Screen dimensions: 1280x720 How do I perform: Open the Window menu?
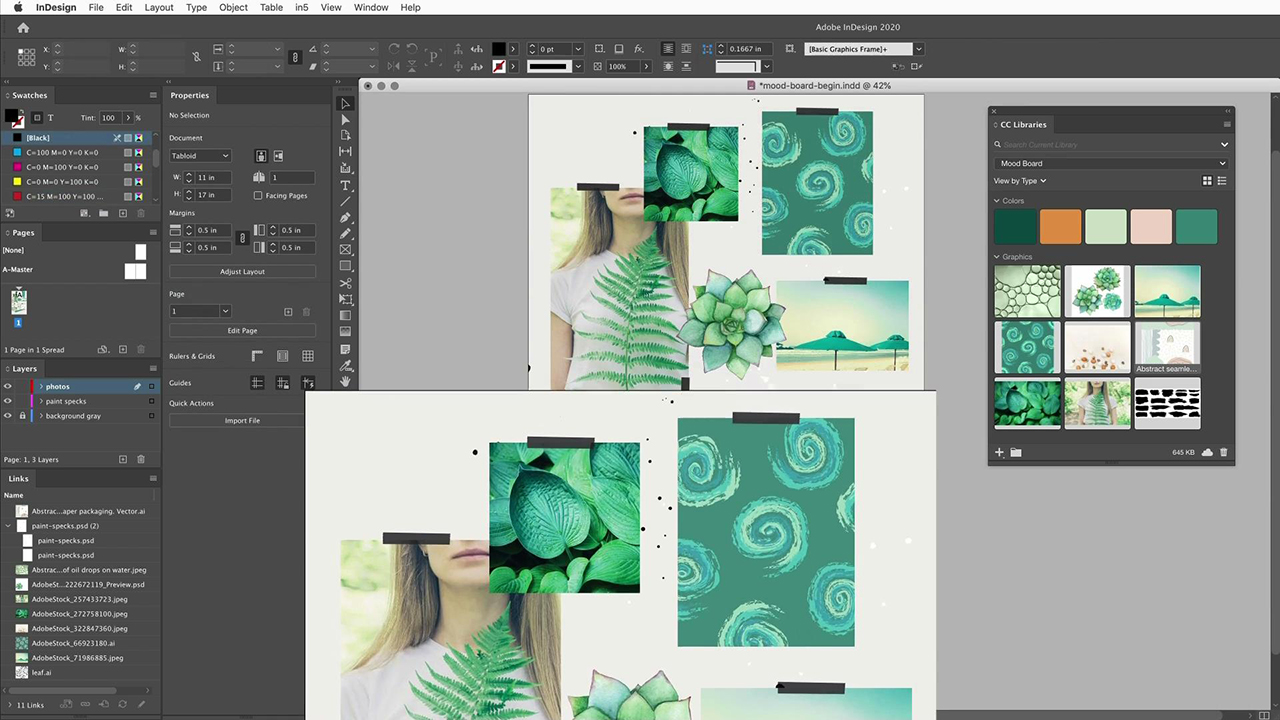click(x=371, y=7)
